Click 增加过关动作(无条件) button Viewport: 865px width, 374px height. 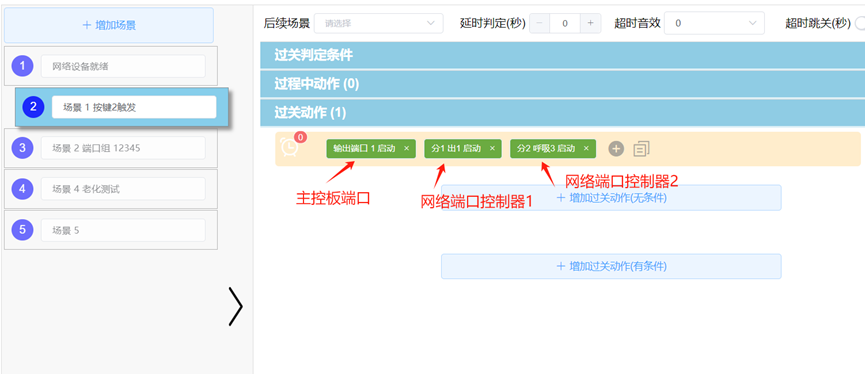[611, 197]
